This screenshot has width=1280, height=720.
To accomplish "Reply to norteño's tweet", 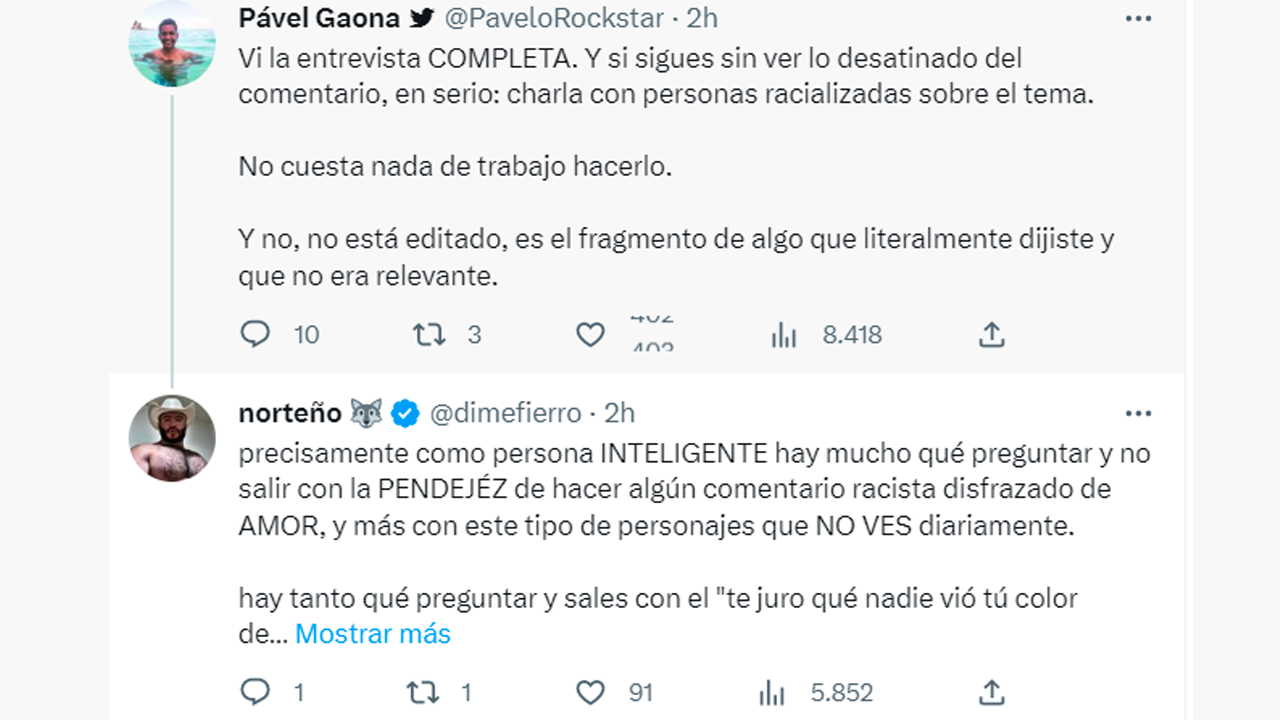I will (x=256, y=691).
